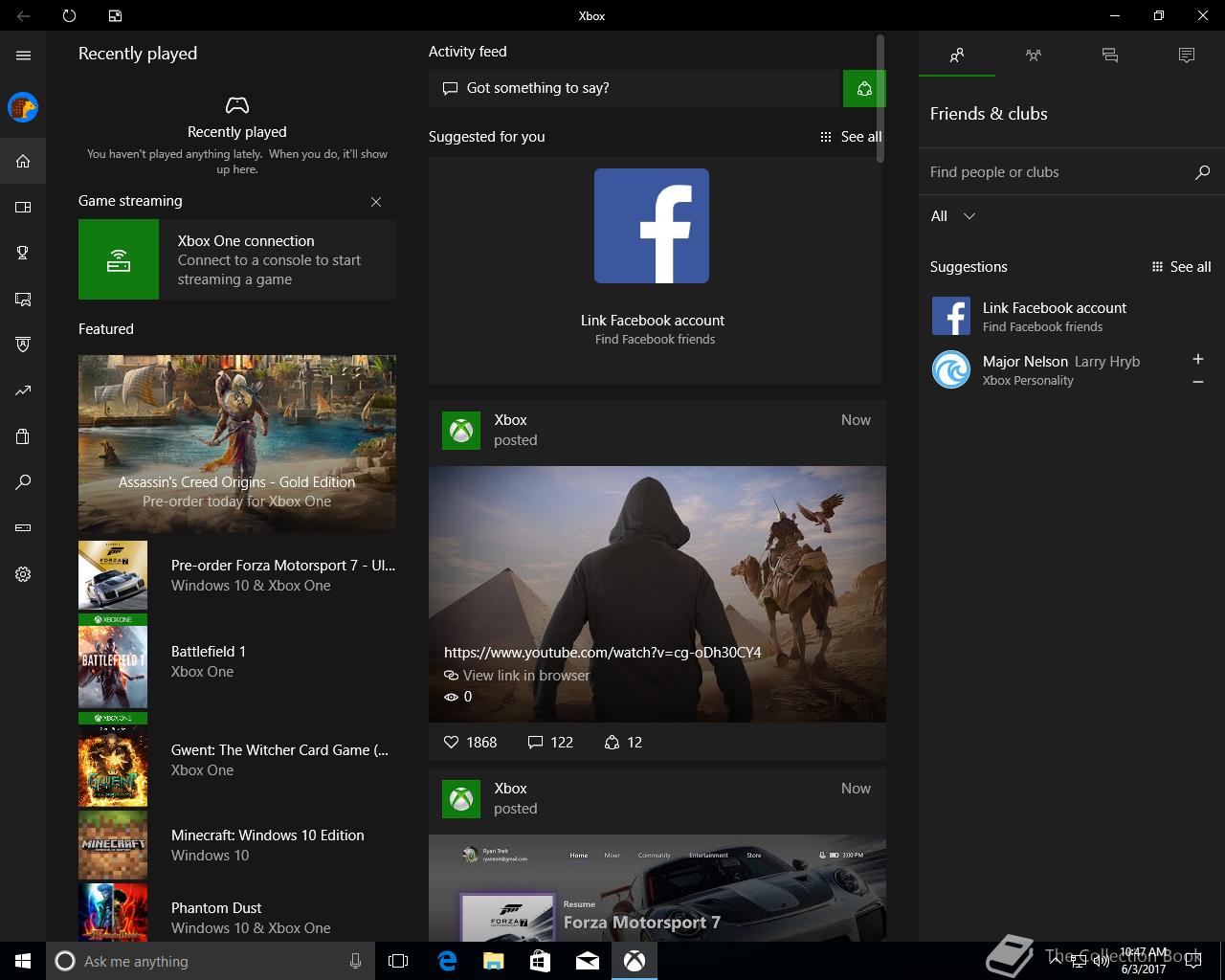This screenshot has width=1225, height=980.
Task: Switch to the Parties tab
Action: (x=1034, y=56)
